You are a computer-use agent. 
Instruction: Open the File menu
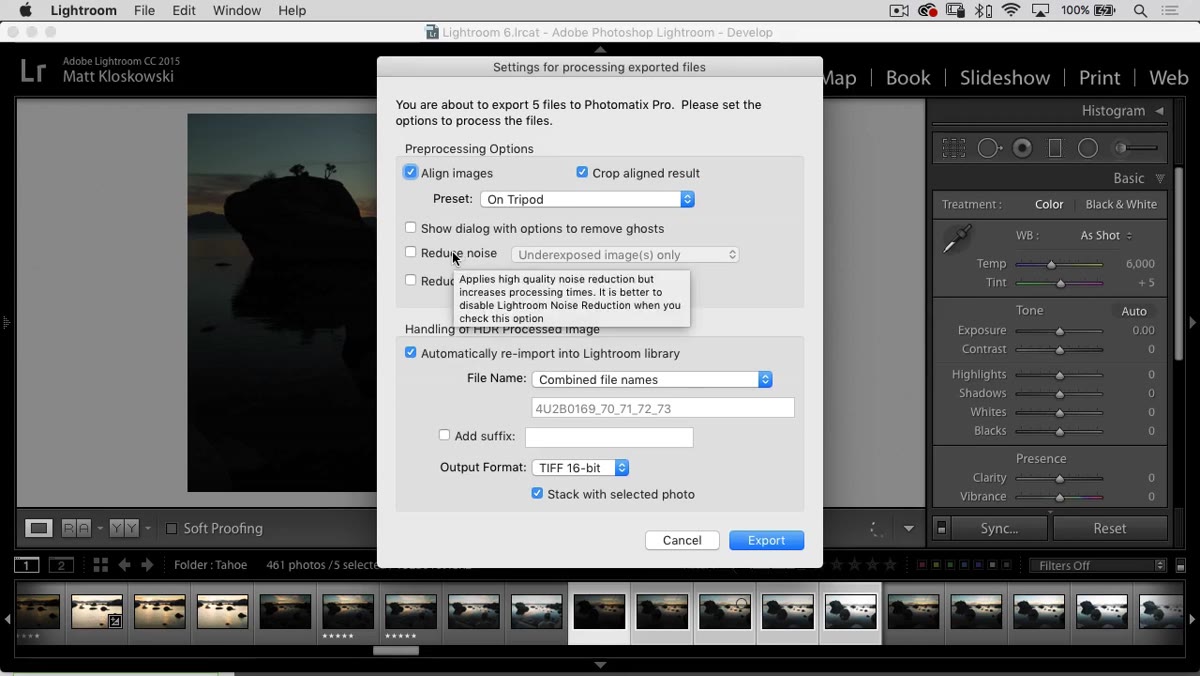[145, 11]
